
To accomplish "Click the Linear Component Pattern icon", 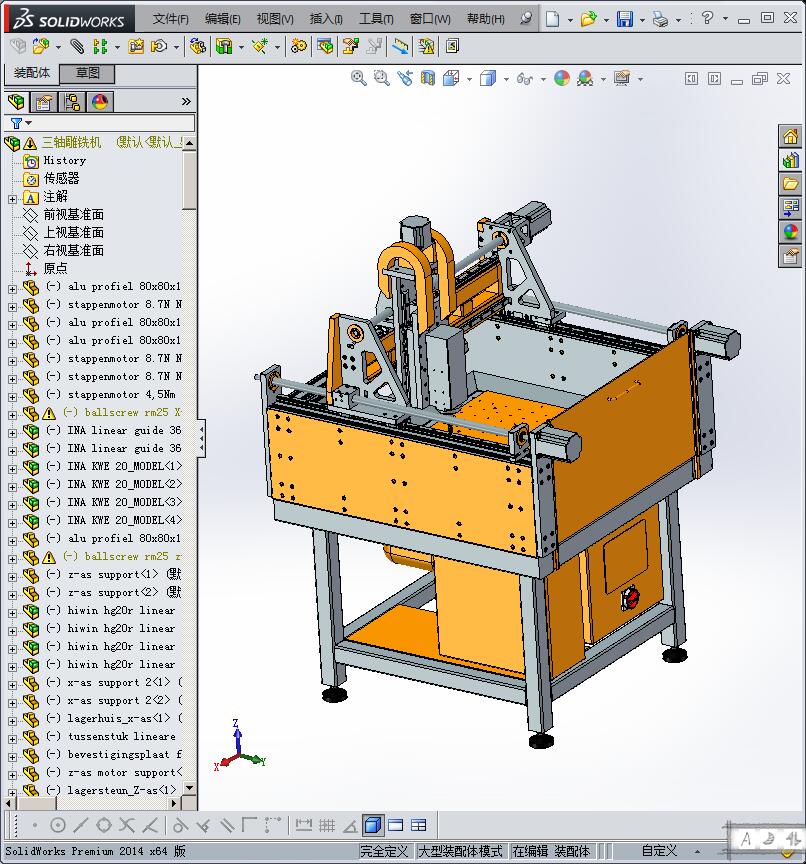I will point(100,46).
